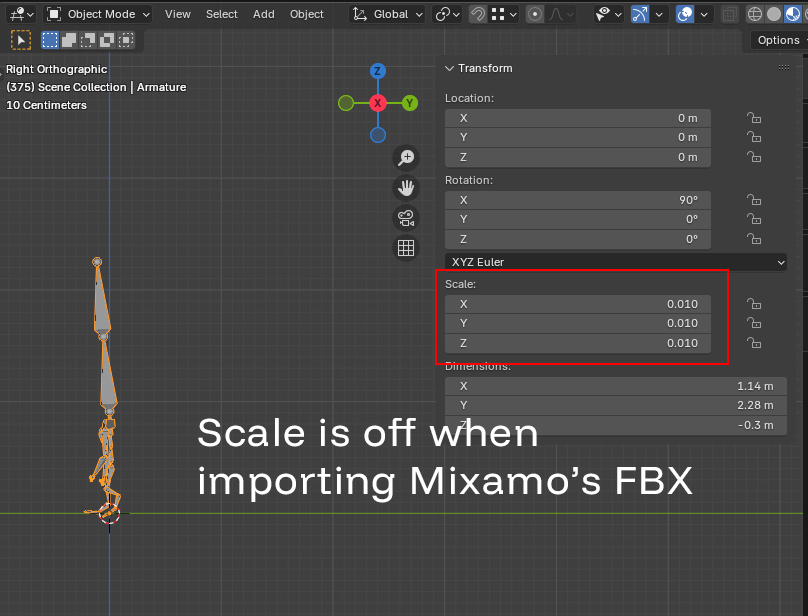The image size is (808, 616).
Task: Lock Rotation Z
Action: tap(754, 239)
